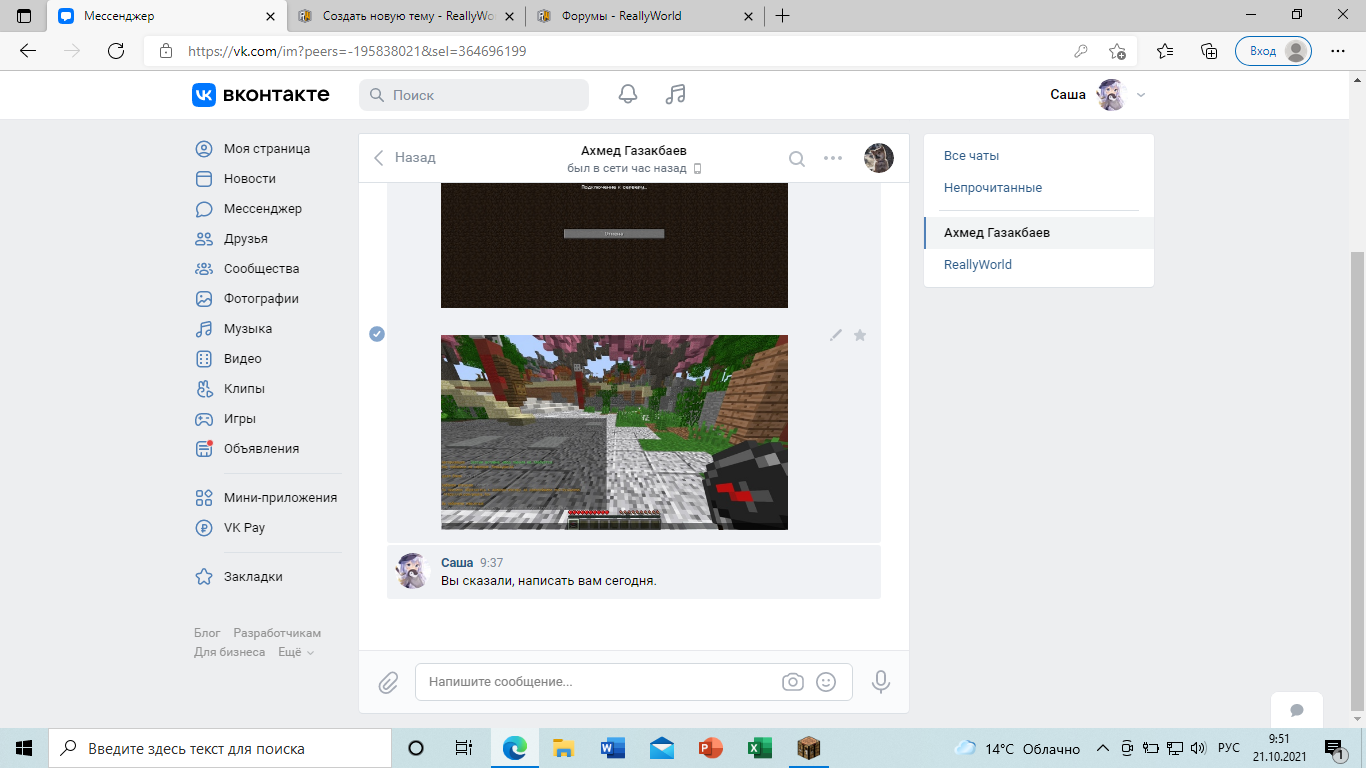Viewport: 1366px width, 768px height.
Task: Open Для бизнеса footer link
Action: point(230,652)
